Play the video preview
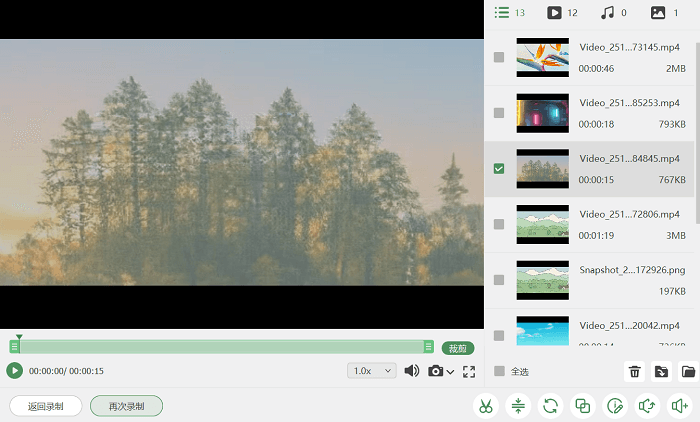 coord(14,371)
